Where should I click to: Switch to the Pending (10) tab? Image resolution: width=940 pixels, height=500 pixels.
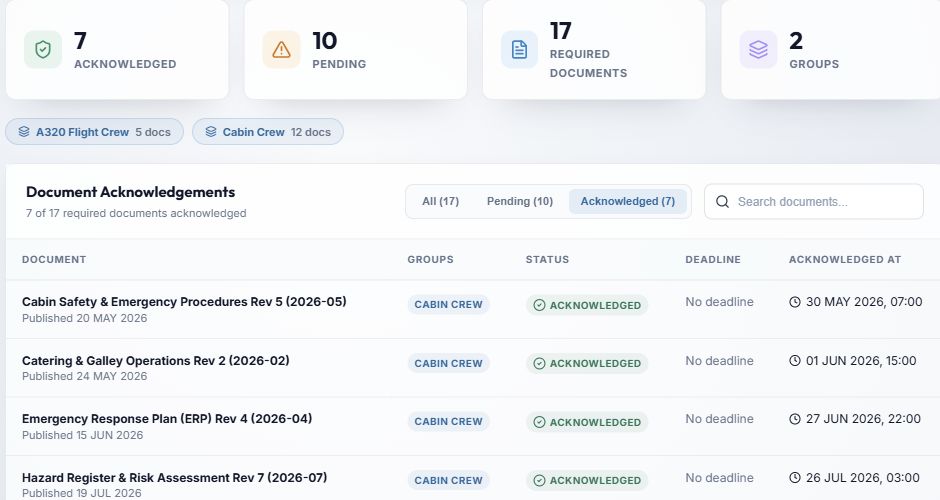point(519,201)
